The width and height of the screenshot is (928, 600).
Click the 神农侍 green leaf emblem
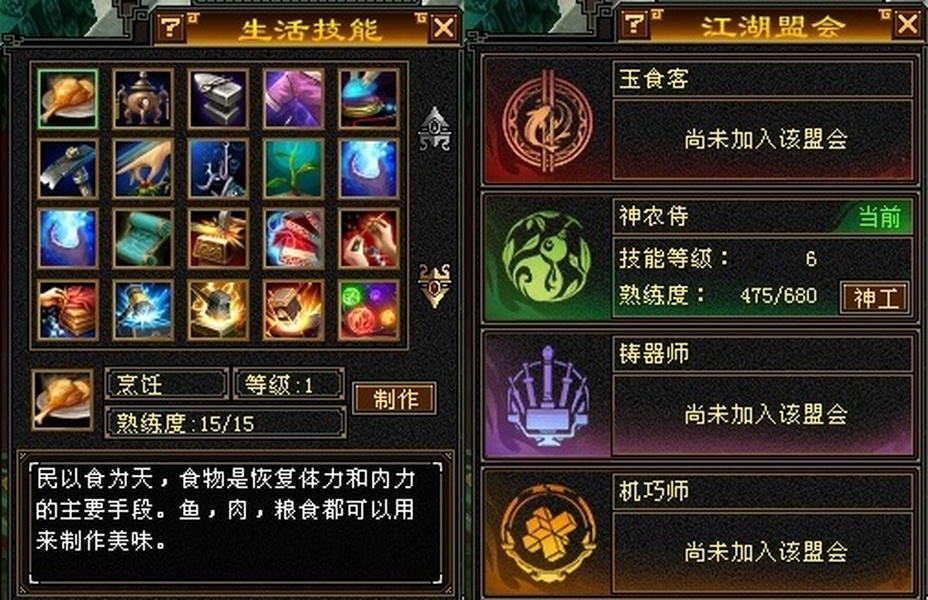(x=546, y=258)
